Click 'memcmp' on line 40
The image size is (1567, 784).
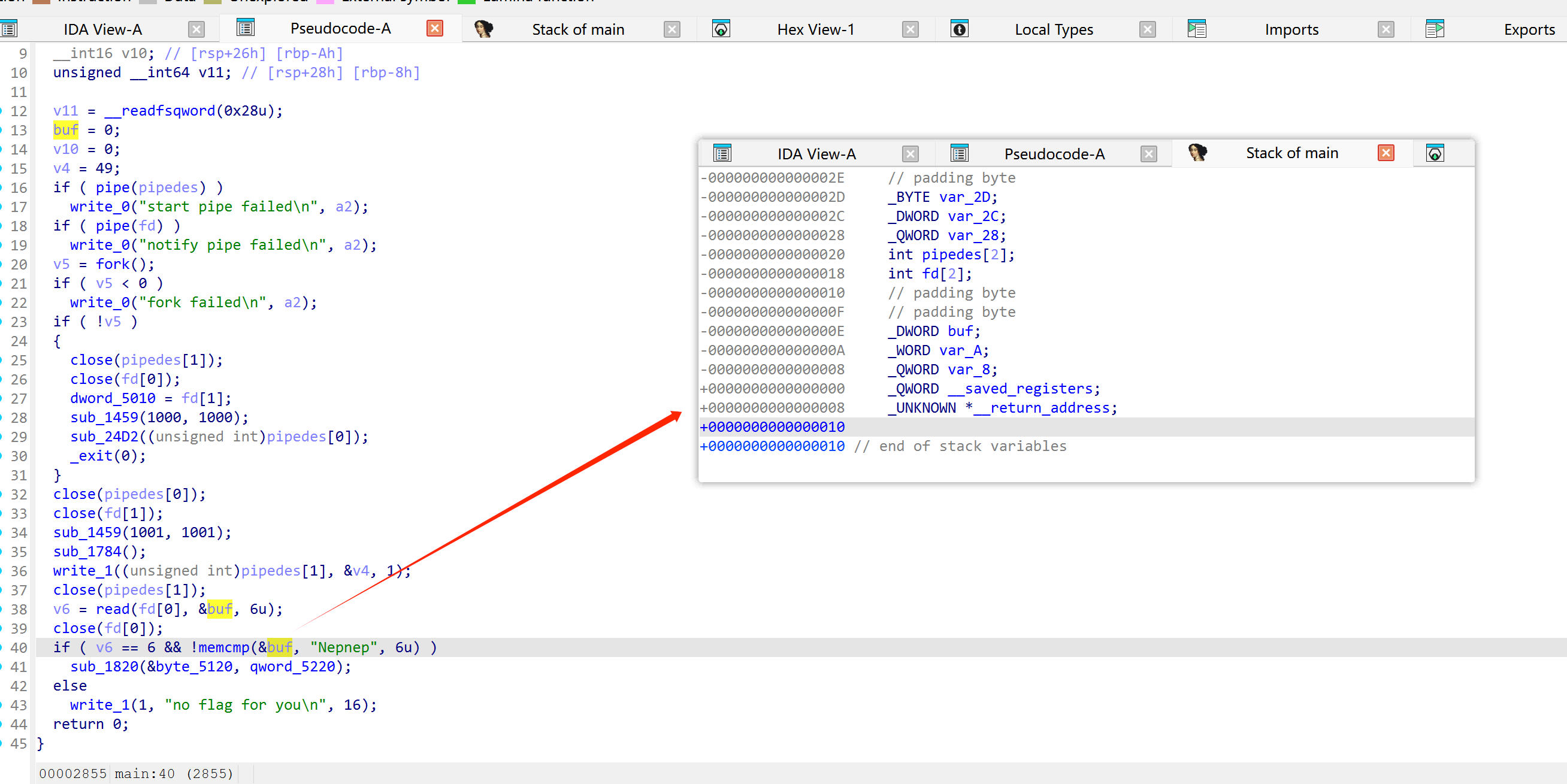click(224, 647)
